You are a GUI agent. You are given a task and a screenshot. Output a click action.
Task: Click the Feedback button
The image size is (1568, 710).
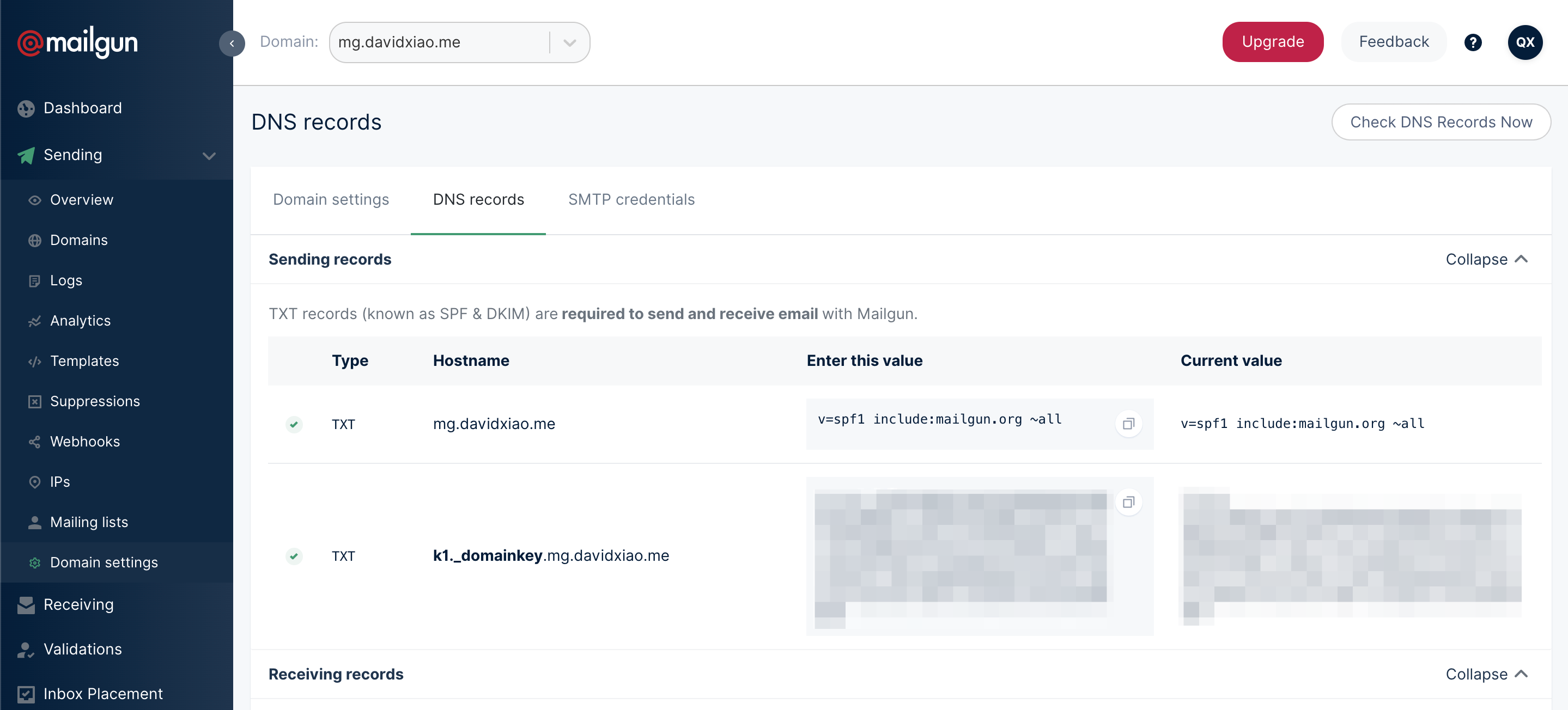click(x=1394, y=42)
